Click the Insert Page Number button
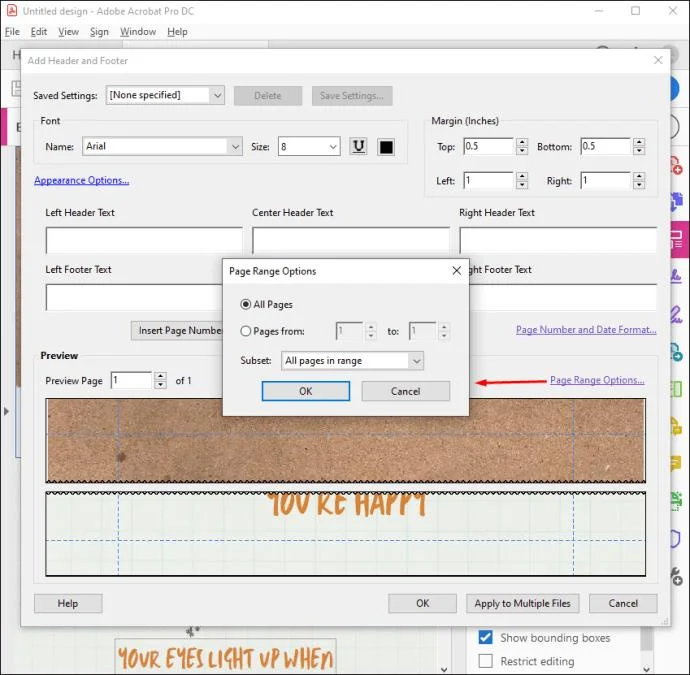This screenshot has width=690, height=675. 177,330
